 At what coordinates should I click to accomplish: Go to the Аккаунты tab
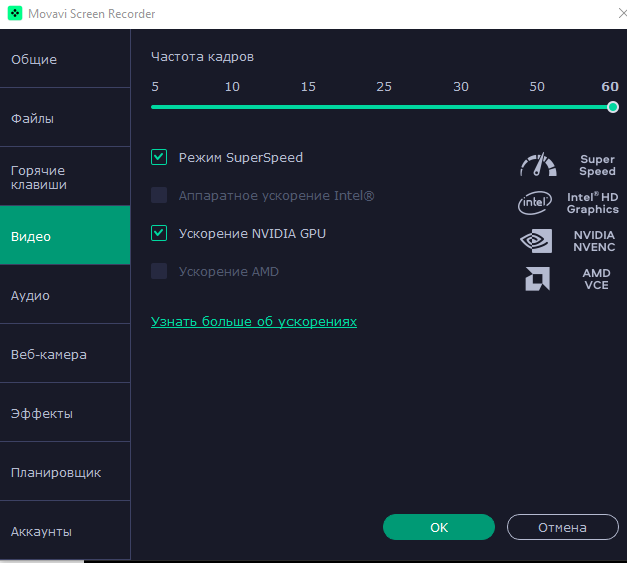pos(65,530)
